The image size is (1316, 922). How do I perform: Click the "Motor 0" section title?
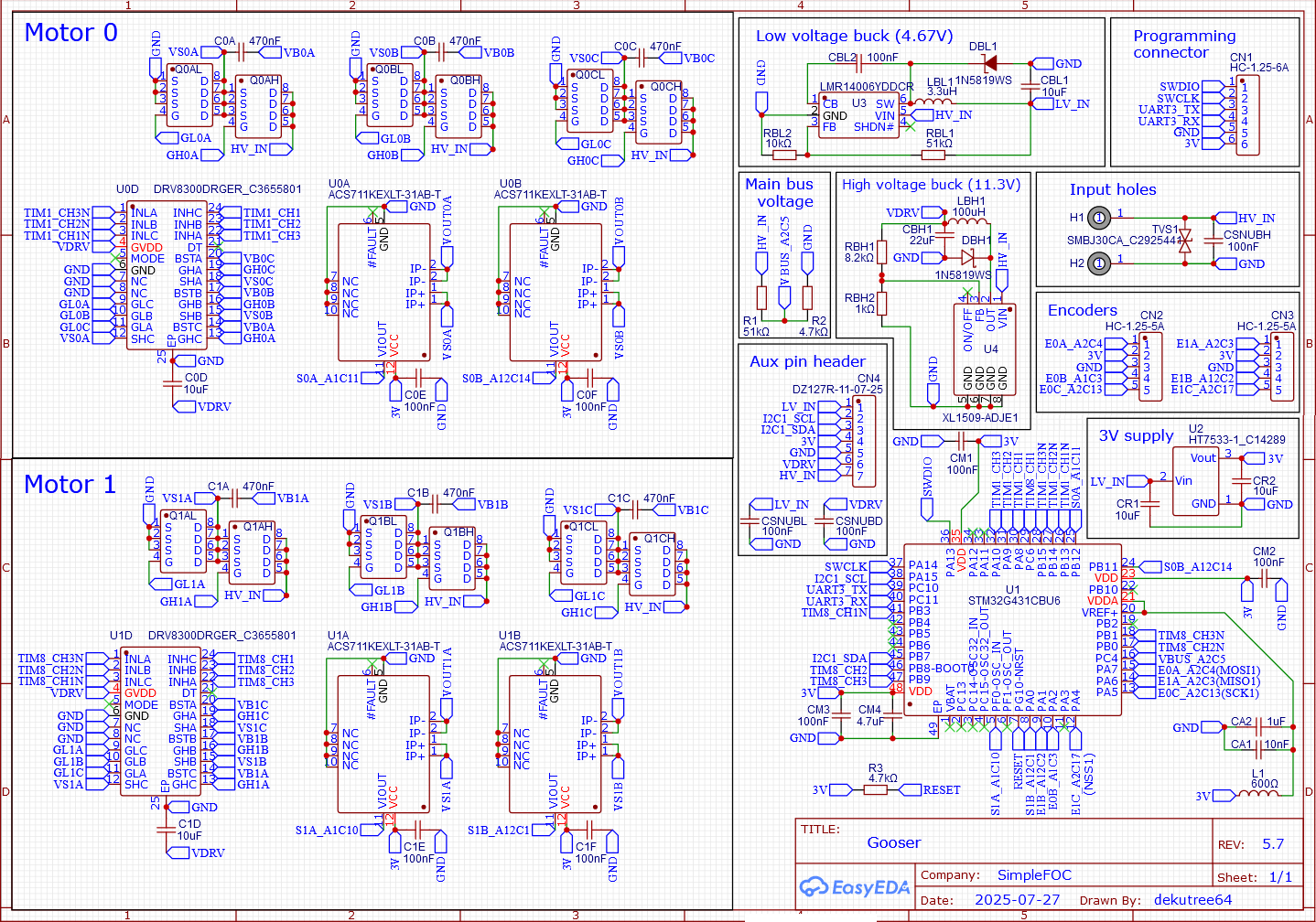coord(70,33)
